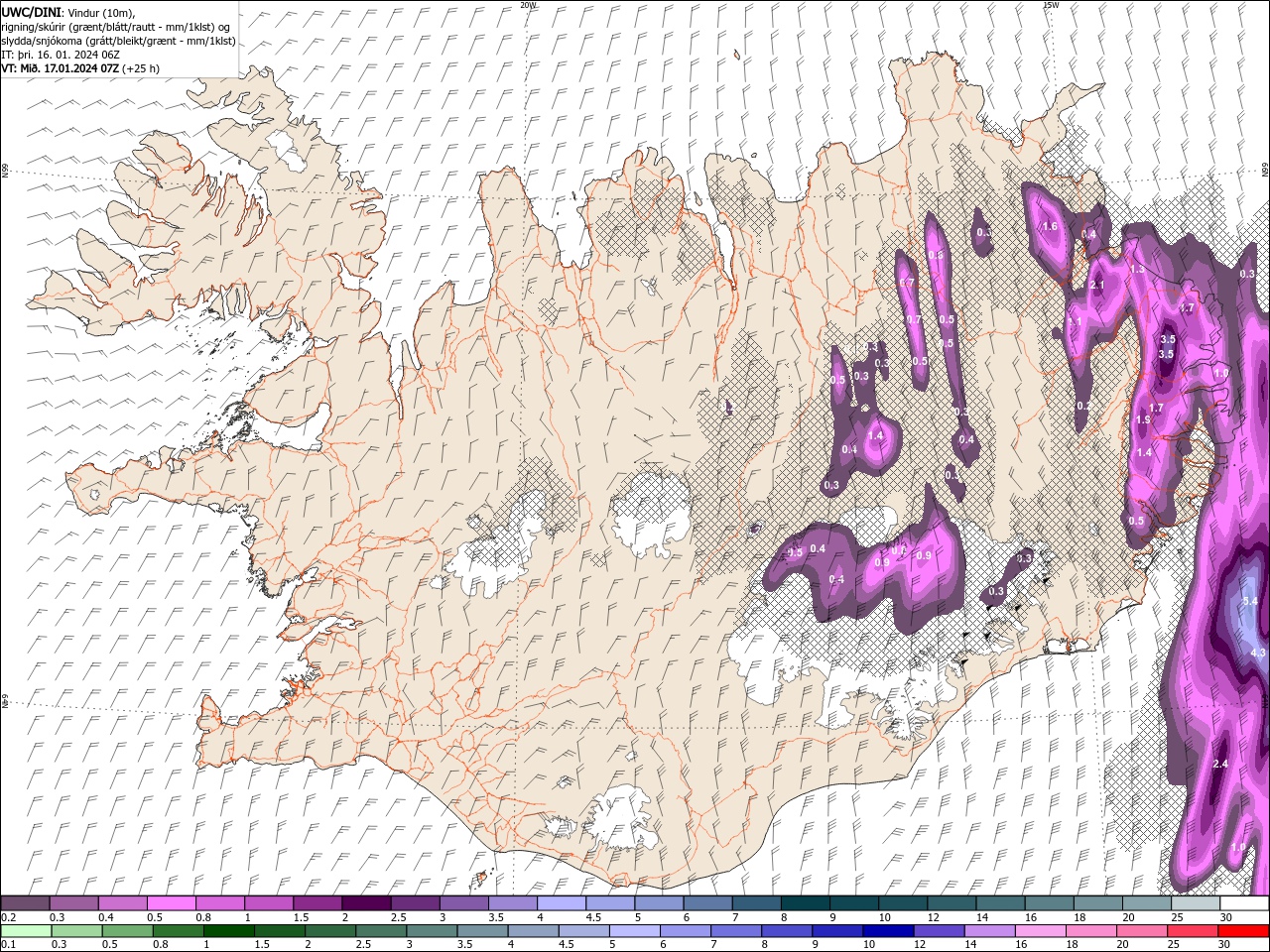Pick the darkest purple top-row swatch at 2

point(365,903)
